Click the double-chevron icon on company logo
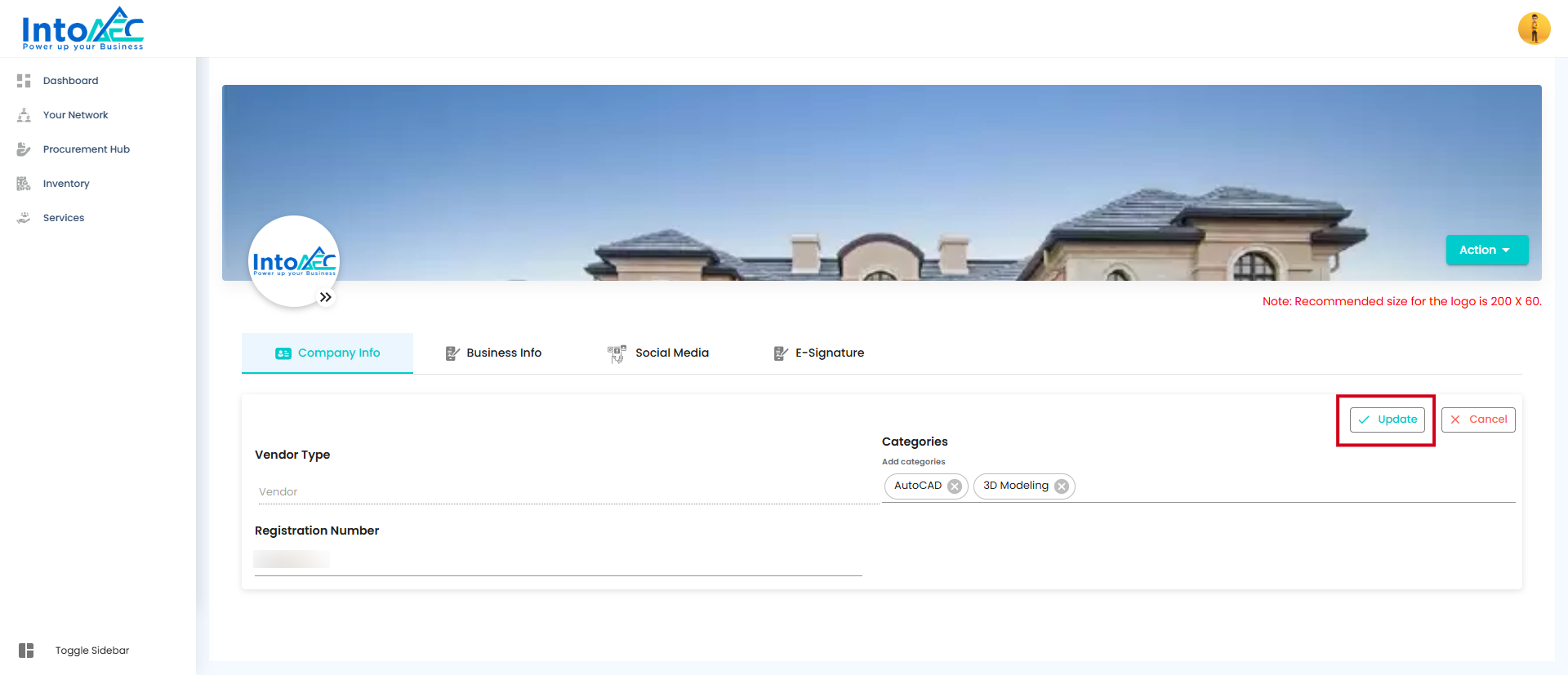The height and width of the screenshot is (675, 1568). 326,297
